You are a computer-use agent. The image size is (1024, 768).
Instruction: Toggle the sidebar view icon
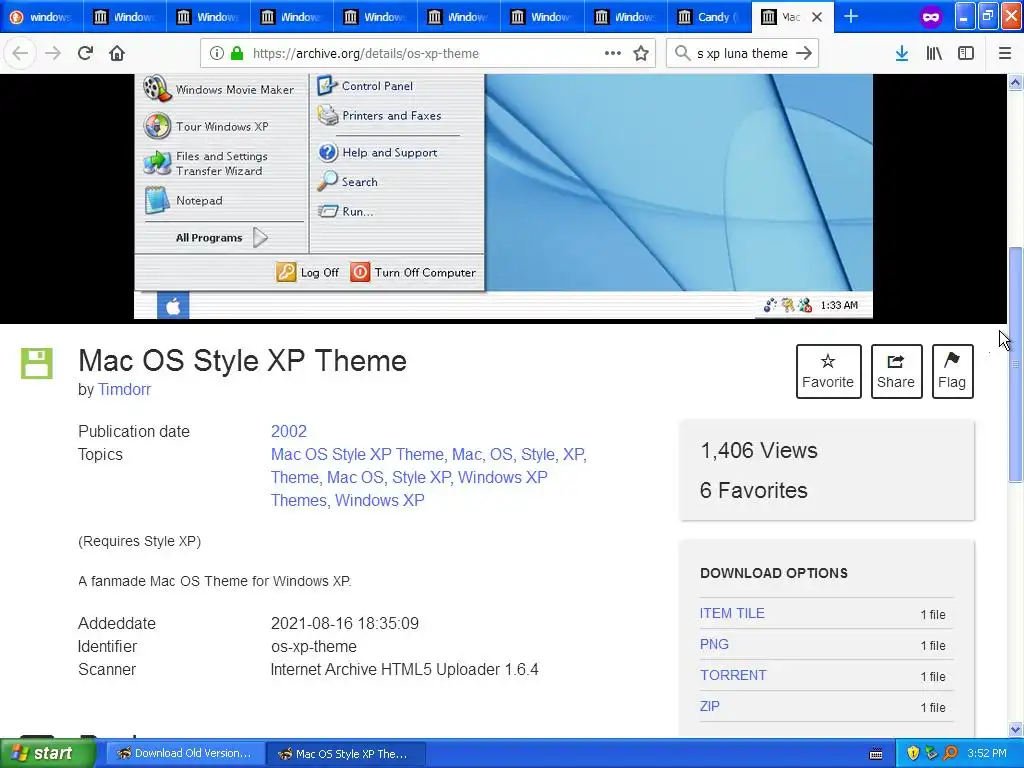tap(966, 54)
